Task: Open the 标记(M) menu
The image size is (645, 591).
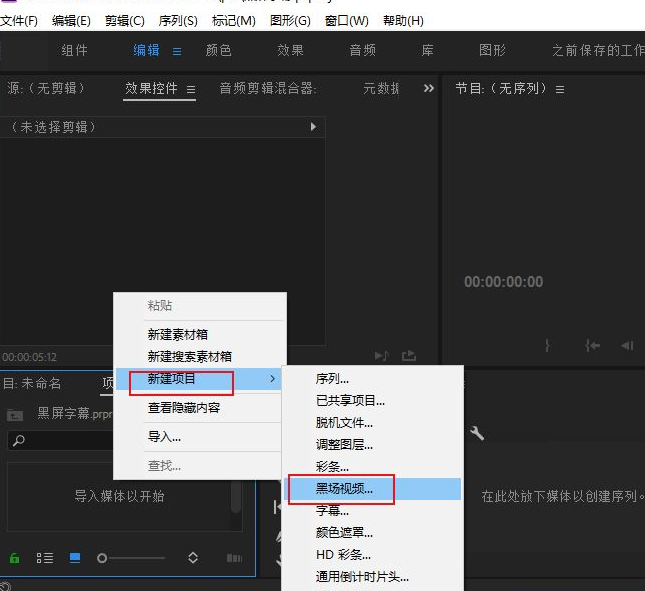Action: [x=234, y=21]
